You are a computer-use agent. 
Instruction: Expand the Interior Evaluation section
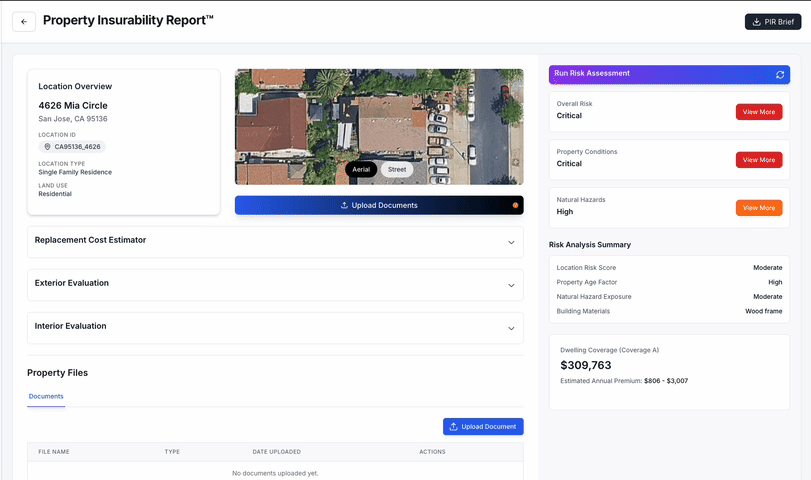pyautogui.click(x=275, y=327)
